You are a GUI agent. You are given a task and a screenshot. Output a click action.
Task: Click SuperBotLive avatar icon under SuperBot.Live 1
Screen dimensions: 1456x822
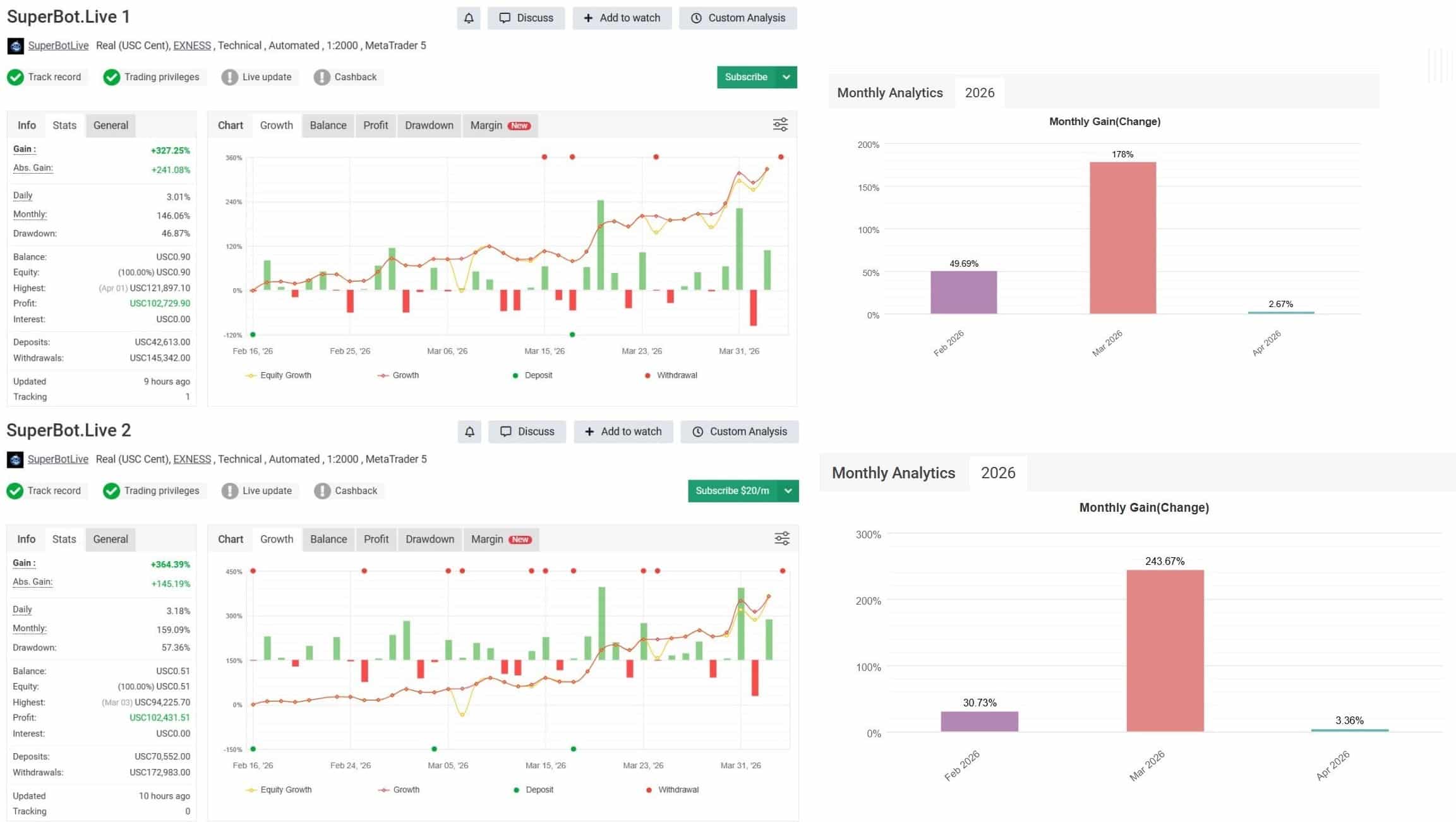pos(16,46)
